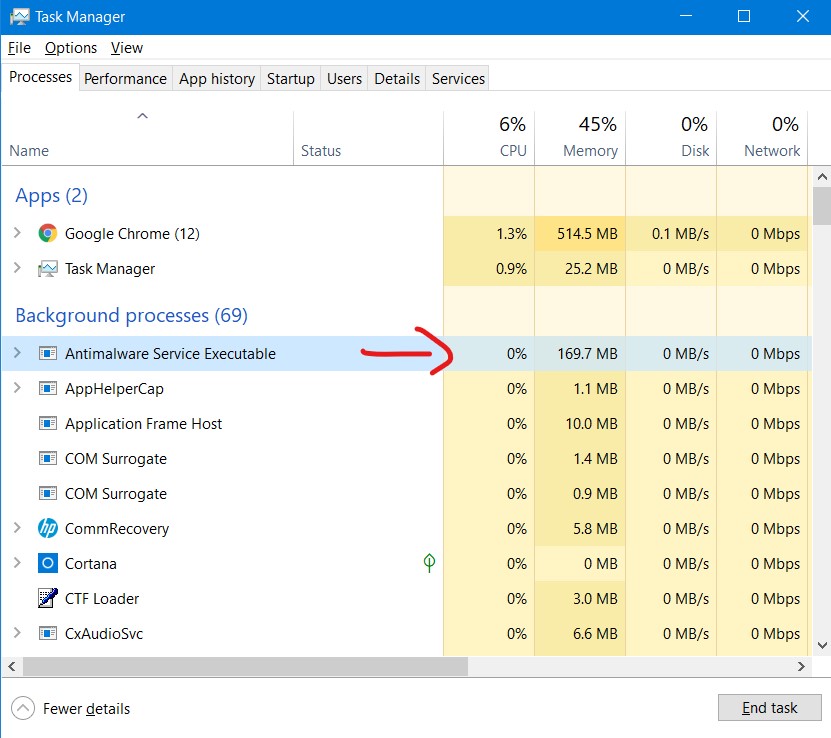The image size is (831, 738).
Task: Click the 0.9 MB COM Surrogate process icon
Action: coord(48,493)
